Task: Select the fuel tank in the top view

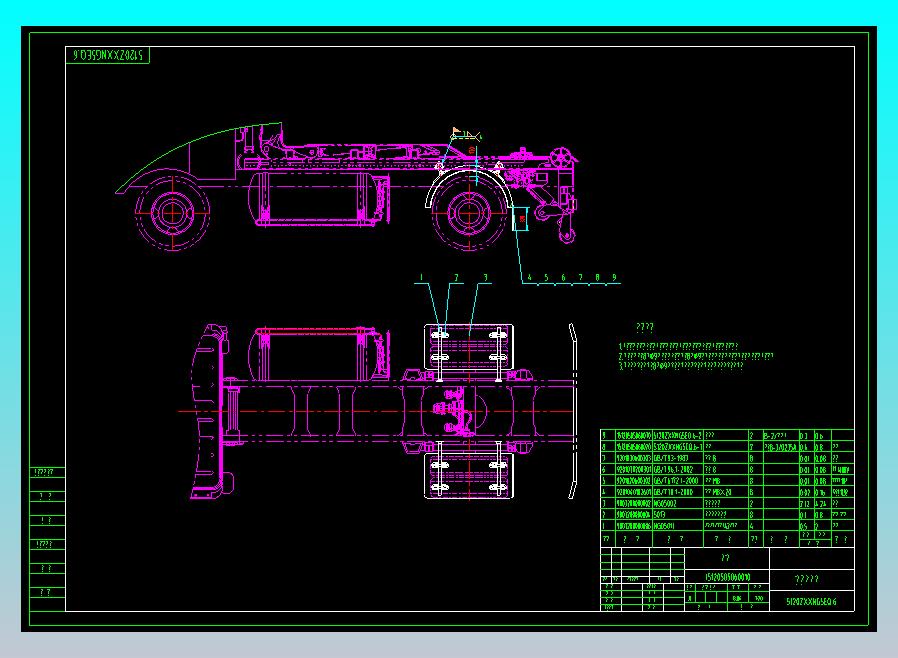Action: [318, 353]
